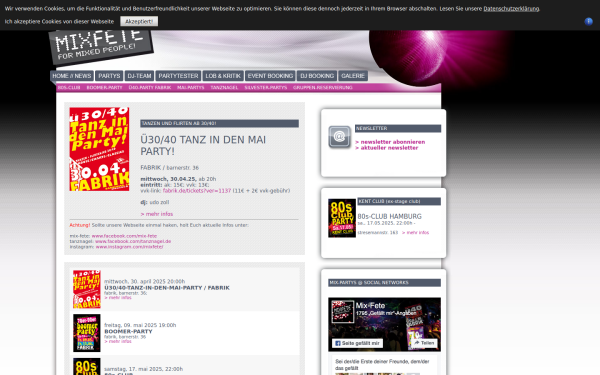600x375 pixels.
Task: Click the dj: udo zoll text
Action: 155,202
